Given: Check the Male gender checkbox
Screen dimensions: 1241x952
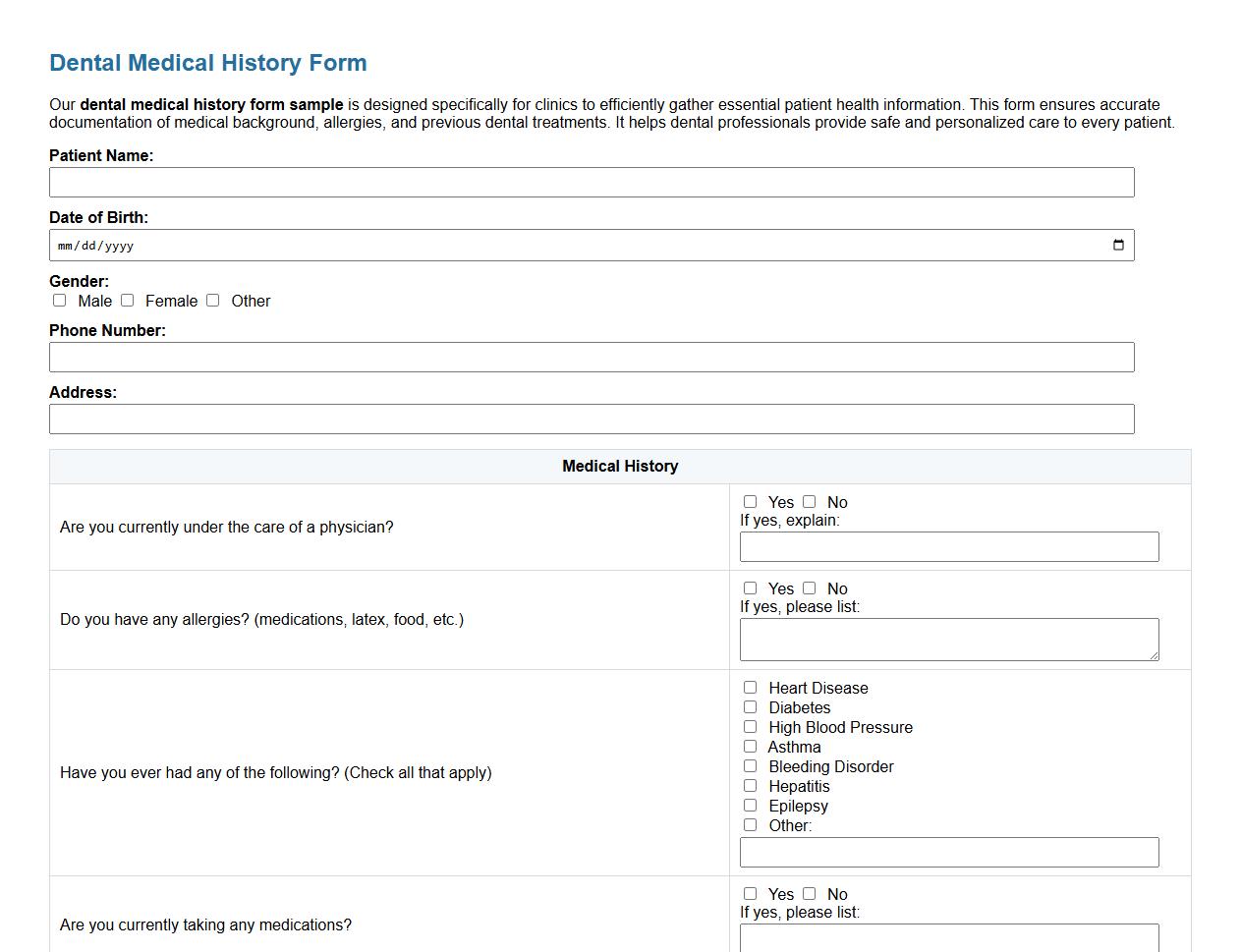Looking at the screenshot, I should [x=59, y=300].
